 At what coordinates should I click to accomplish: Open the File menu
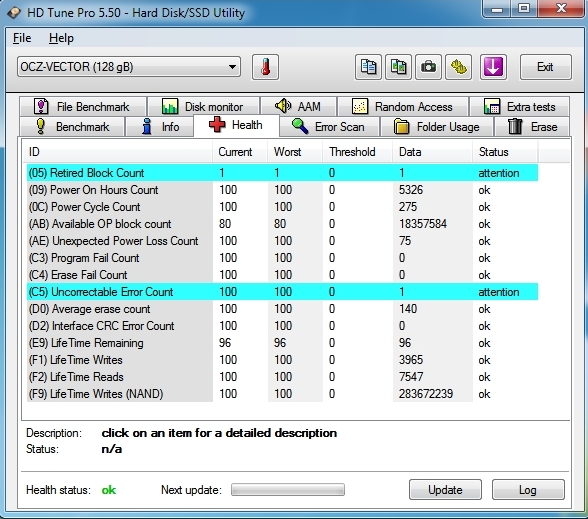coord(22,38)
